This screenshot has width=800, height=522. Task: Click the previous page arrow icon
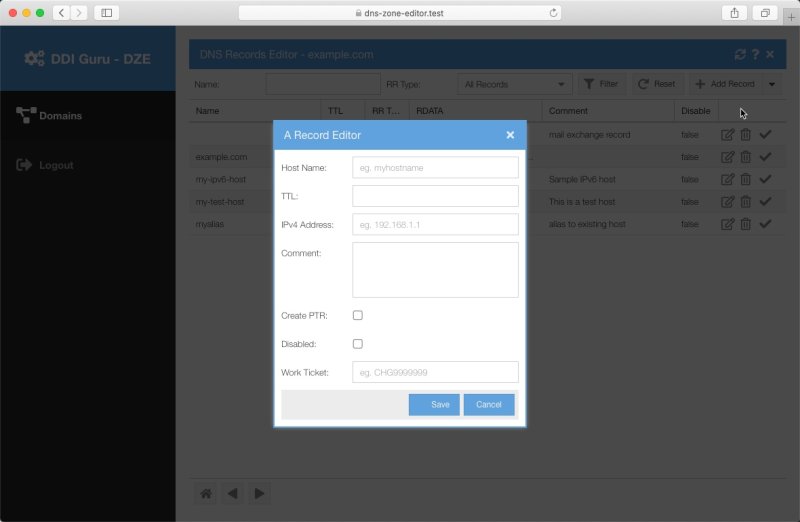point(232,493)
